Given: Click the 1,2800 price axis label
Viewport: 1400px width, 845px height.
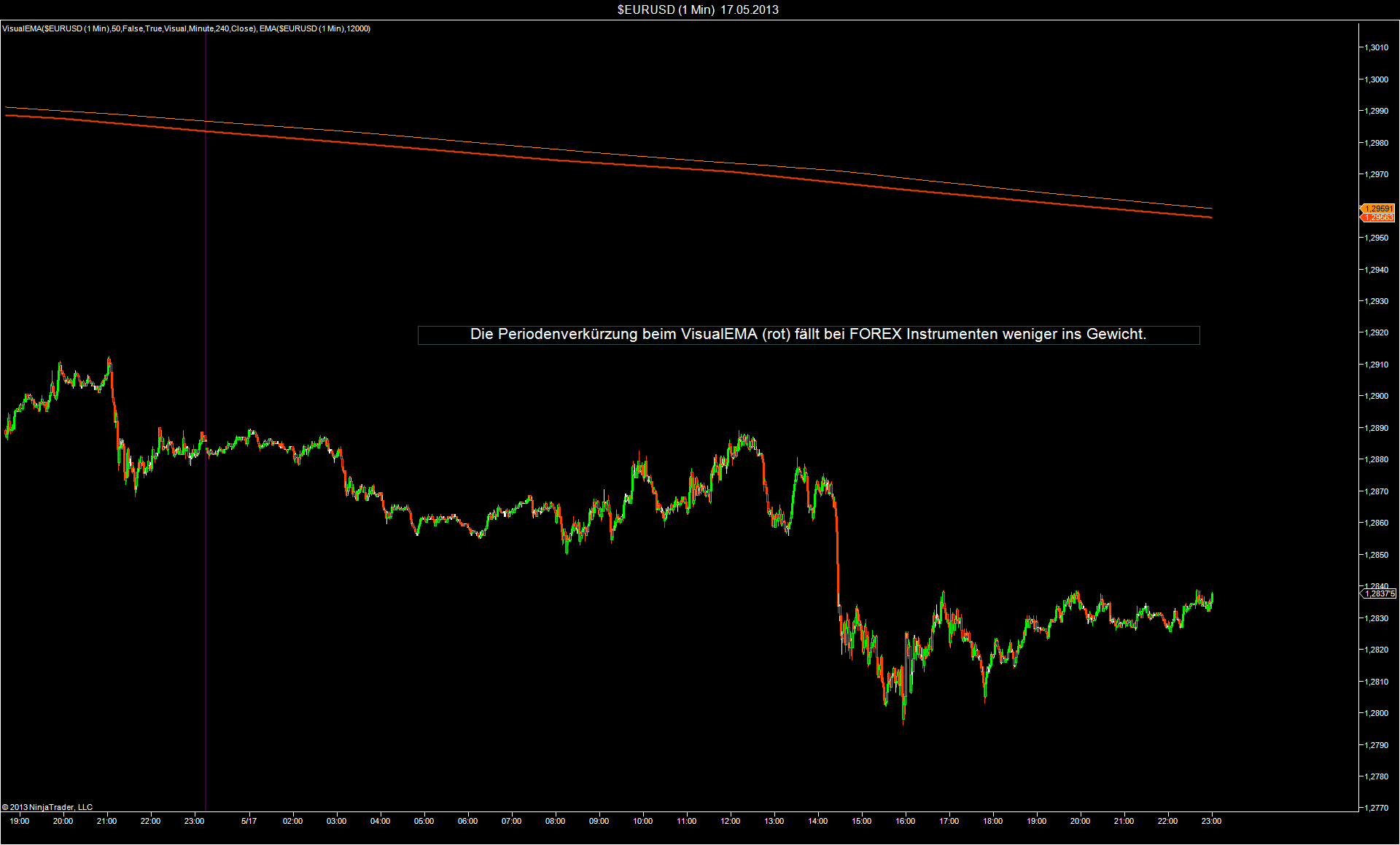Looking at the screenshot, I should (x=1377, y=713).
